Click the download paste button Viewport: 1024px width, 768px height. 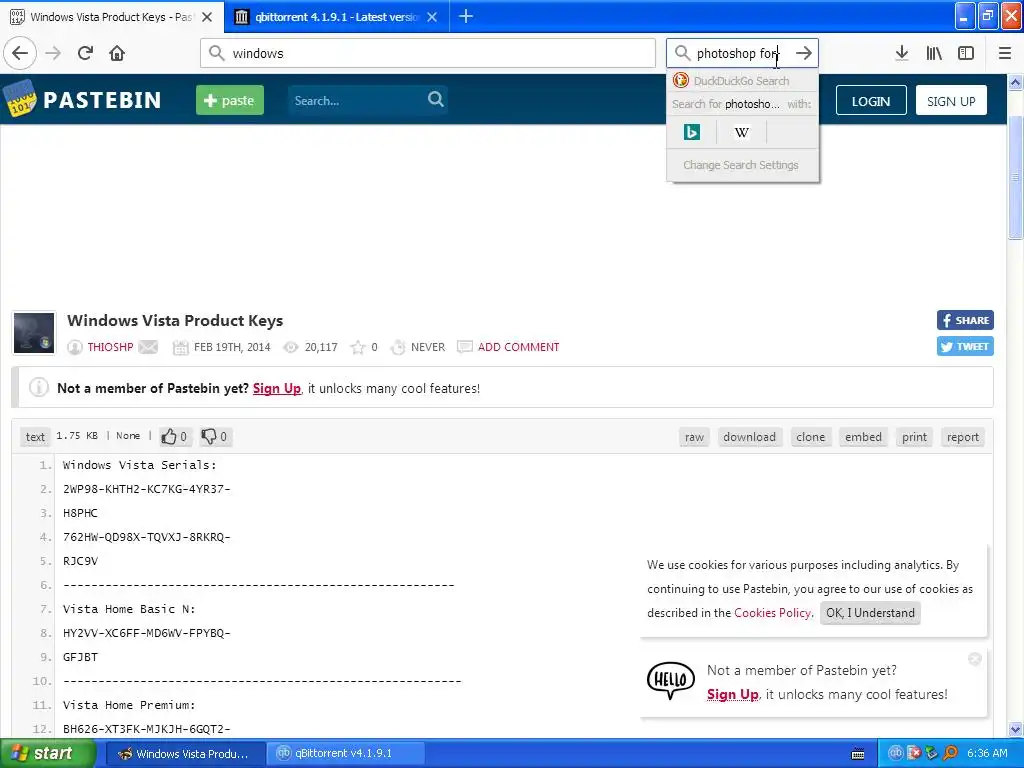tap(749, 437)
